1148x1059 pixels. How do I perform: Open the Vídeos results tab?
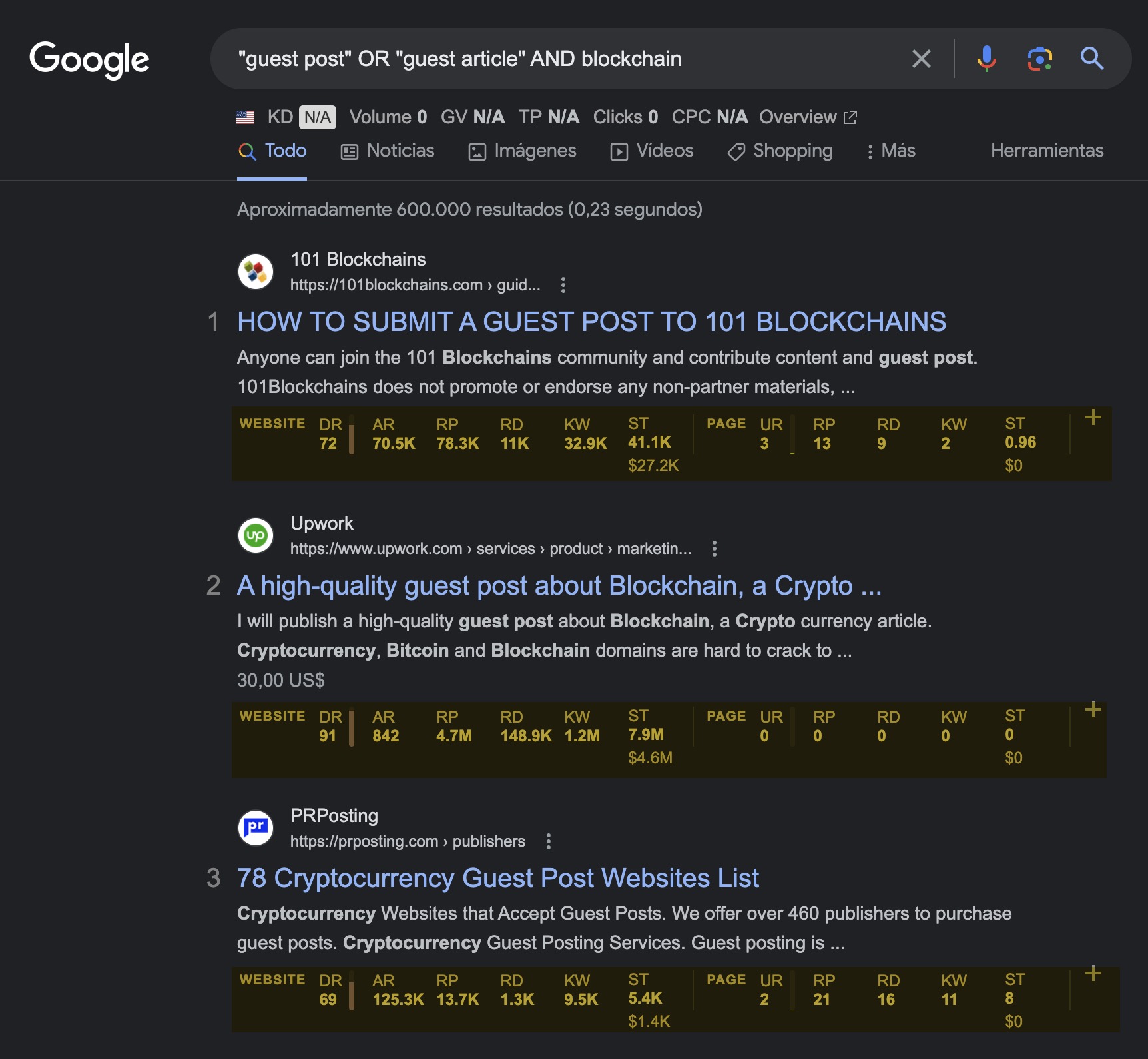652,151
